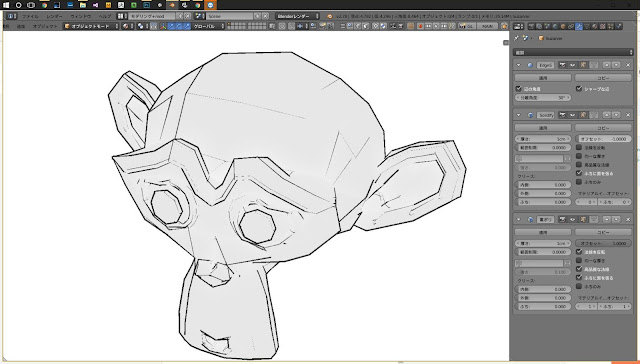
Task: Click コピー on the Solidify modifier
Action: (x=603, y=128)
